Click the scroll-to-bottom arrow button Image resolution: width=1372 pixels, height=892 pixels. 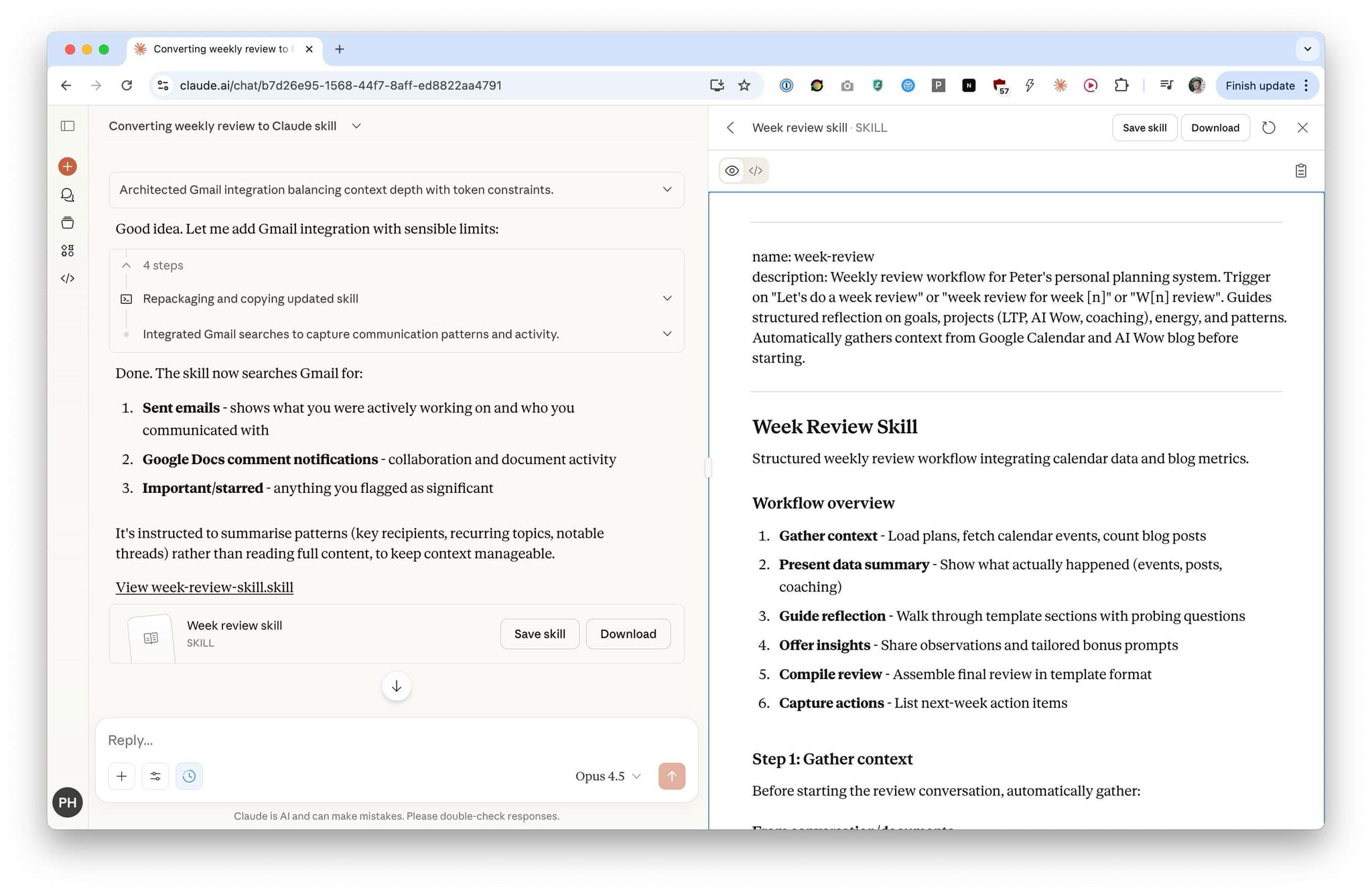397,686
